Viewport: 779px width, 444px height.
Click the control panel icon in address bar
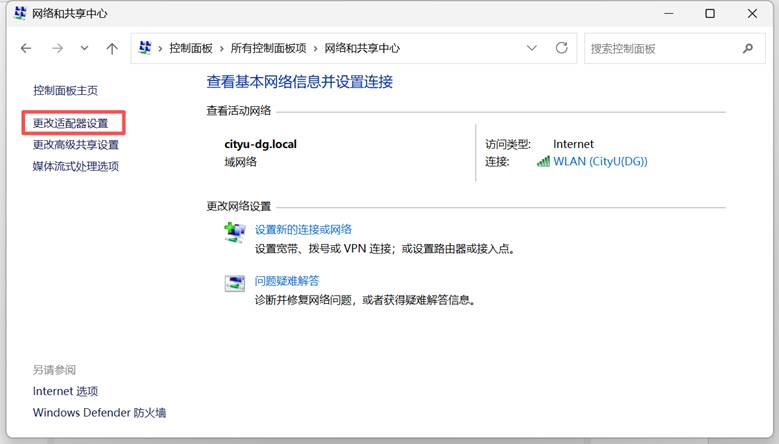coord(146,48)
